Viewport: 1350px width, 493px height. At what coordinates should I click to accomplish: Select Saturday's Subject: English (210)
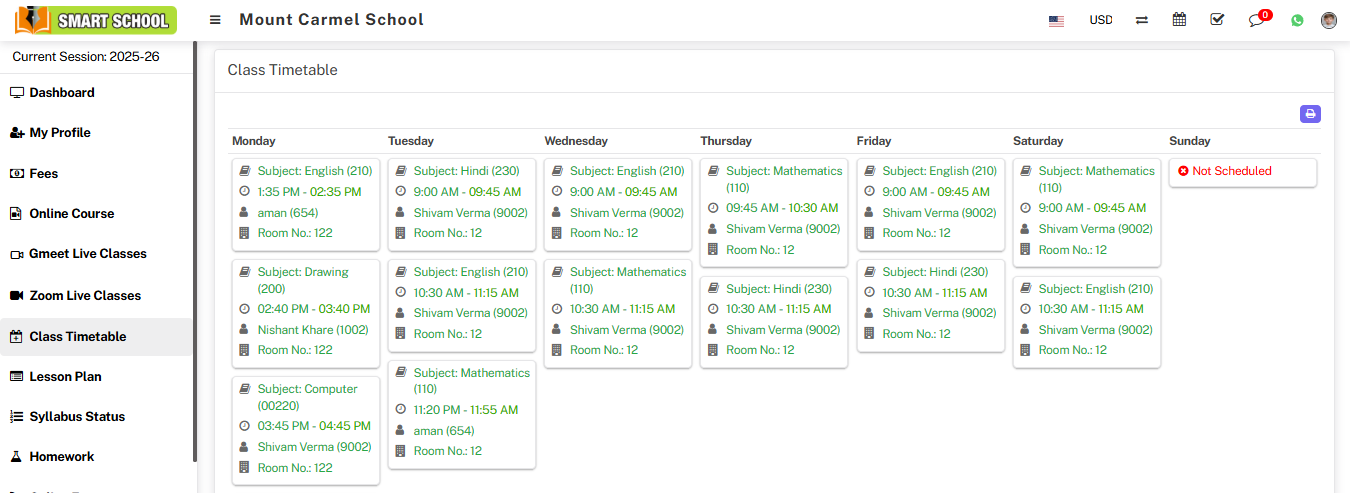(x=1096, y=288)
